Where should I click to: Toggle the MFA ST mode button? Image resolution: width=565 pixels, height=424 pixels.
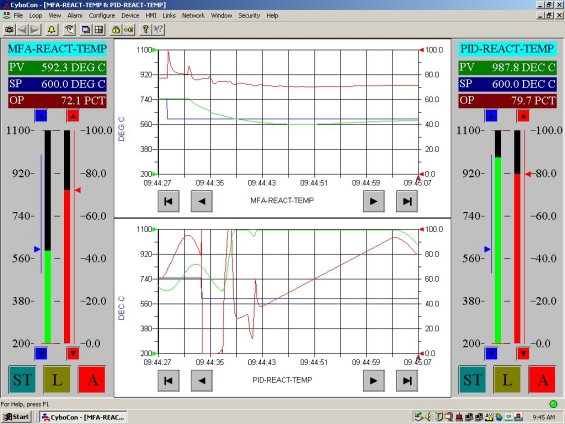(x=22, y=380)
